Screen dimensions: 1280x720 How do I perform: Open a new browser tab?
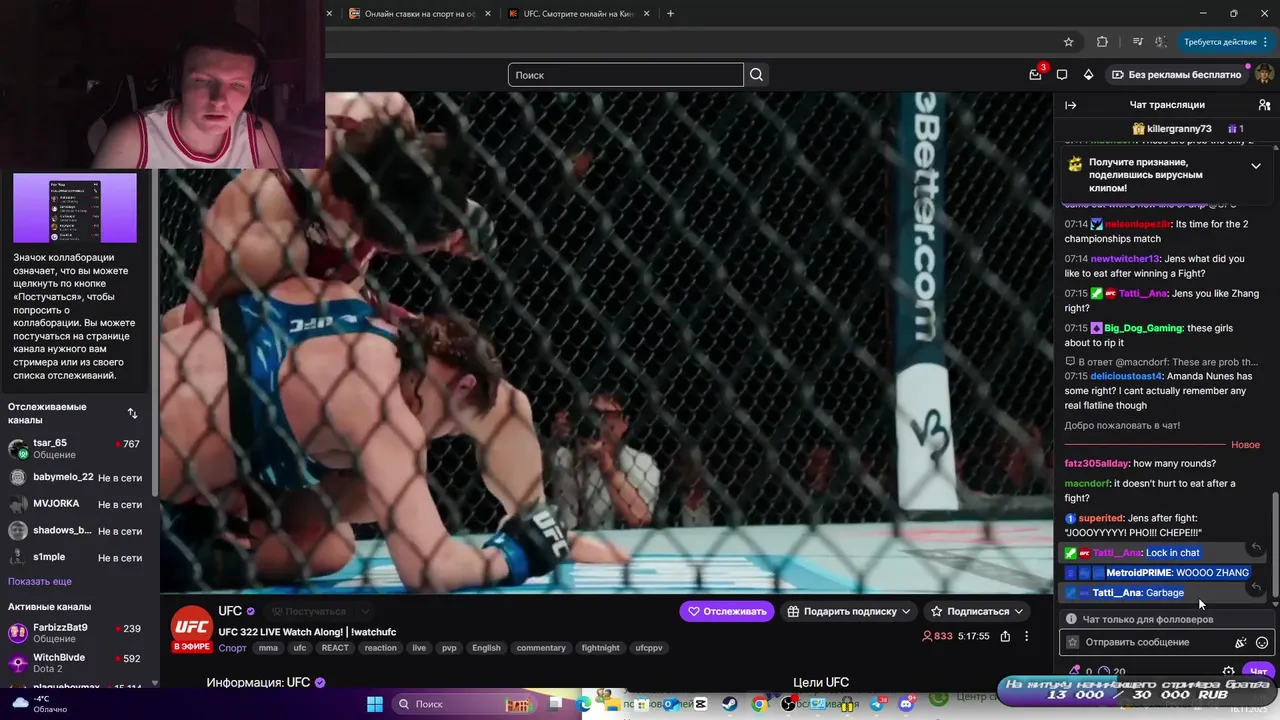[670, 14]
